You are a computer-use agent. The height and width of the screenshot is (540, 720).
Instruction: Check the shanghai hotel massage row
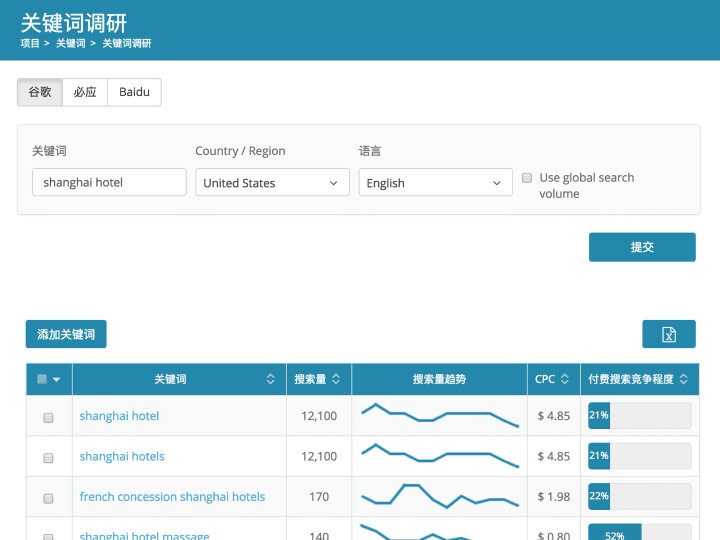tap(48, 536)
